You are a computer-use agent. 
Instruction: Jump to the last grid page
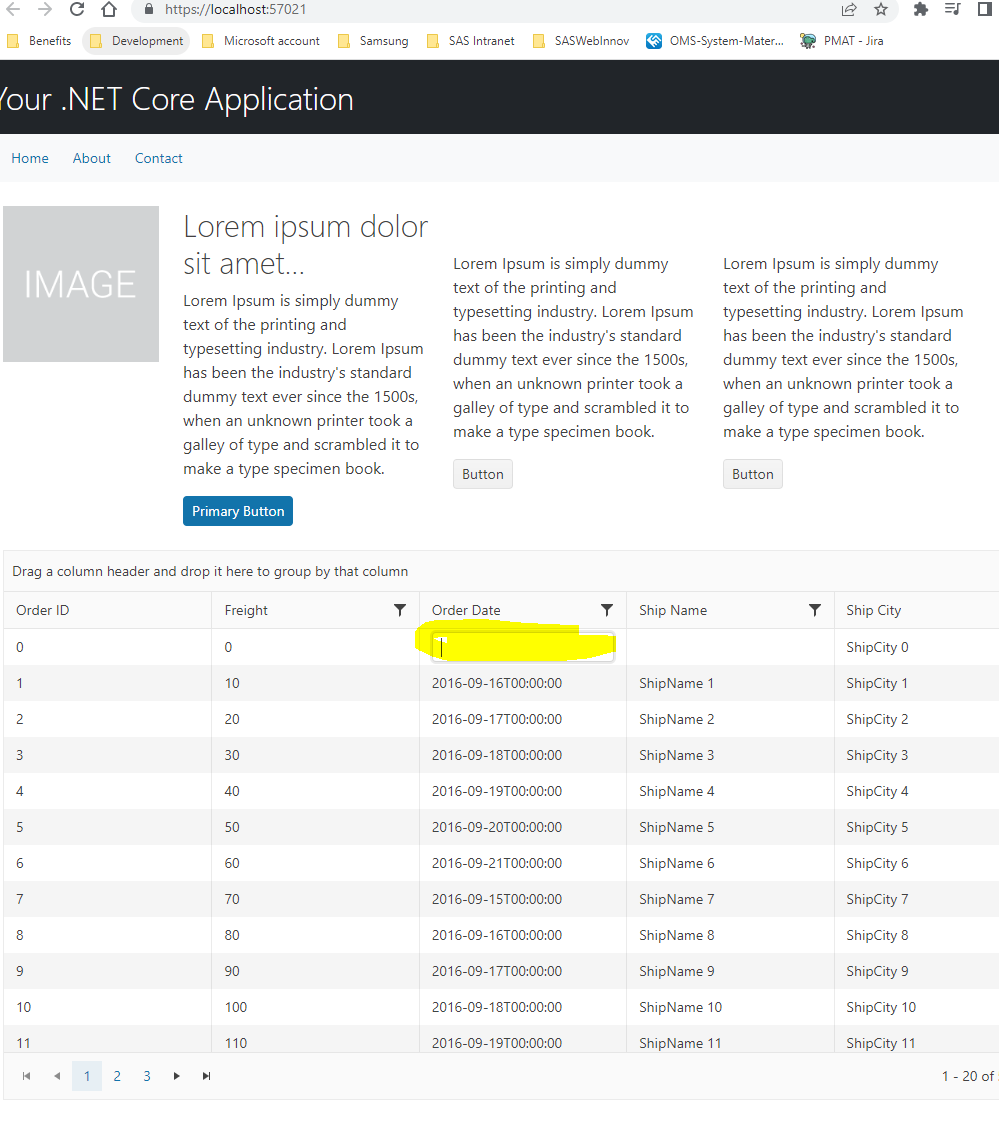pos(207,1076)
